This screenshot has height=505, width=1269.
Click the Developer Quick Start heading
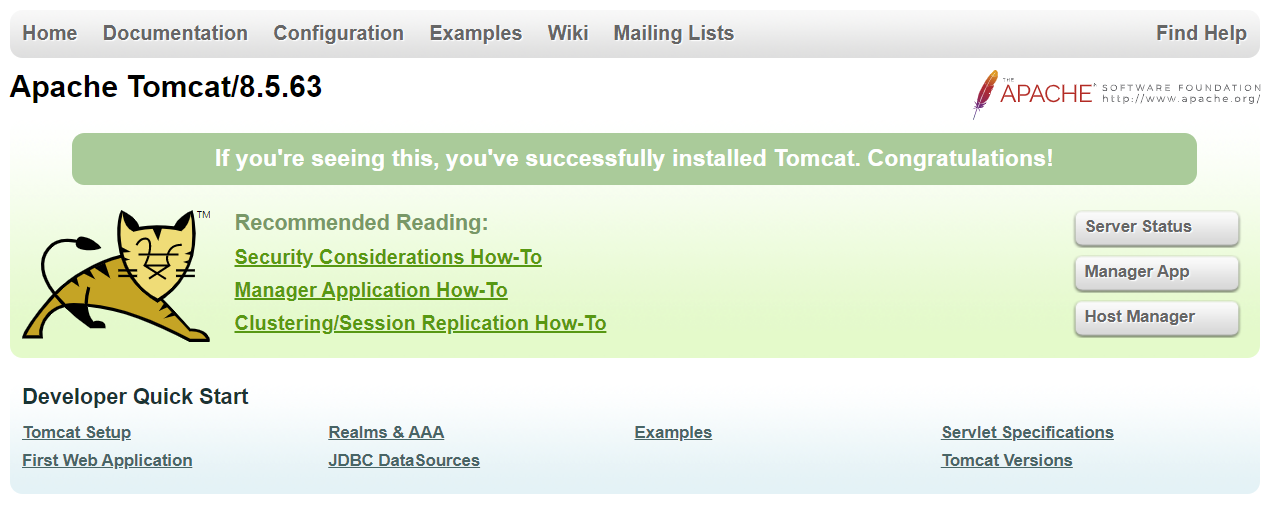tap(135, 396)
